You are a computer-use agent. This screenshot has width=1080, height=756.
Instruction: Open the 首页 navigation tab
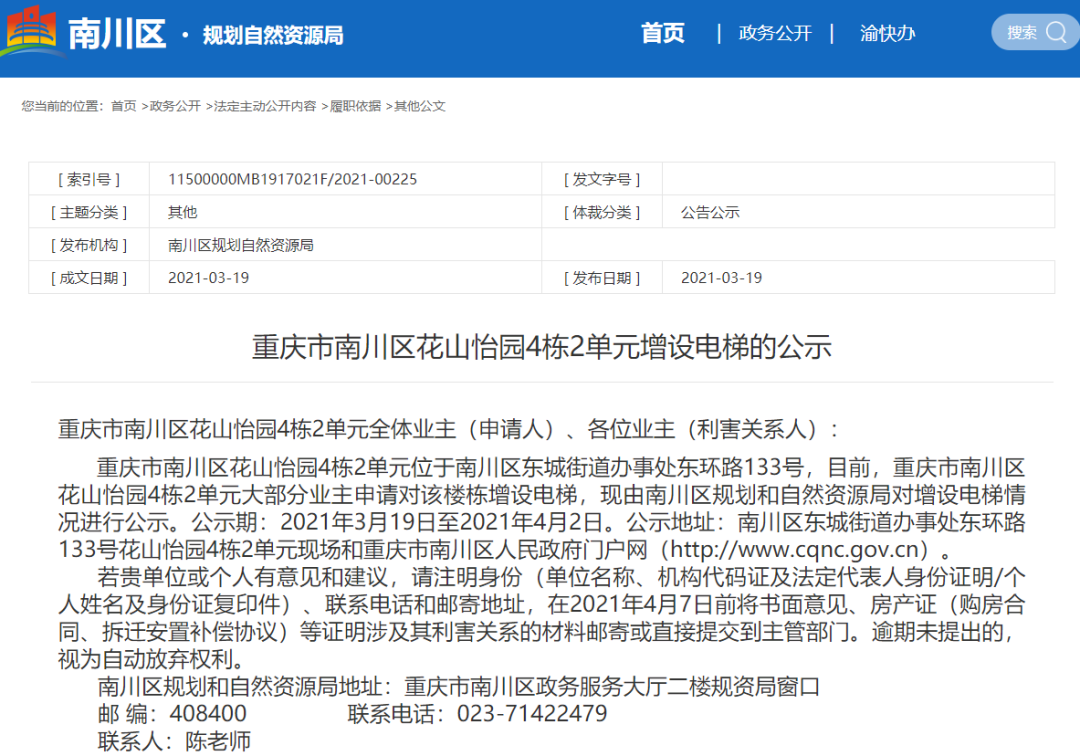click(x=663, y=33)
